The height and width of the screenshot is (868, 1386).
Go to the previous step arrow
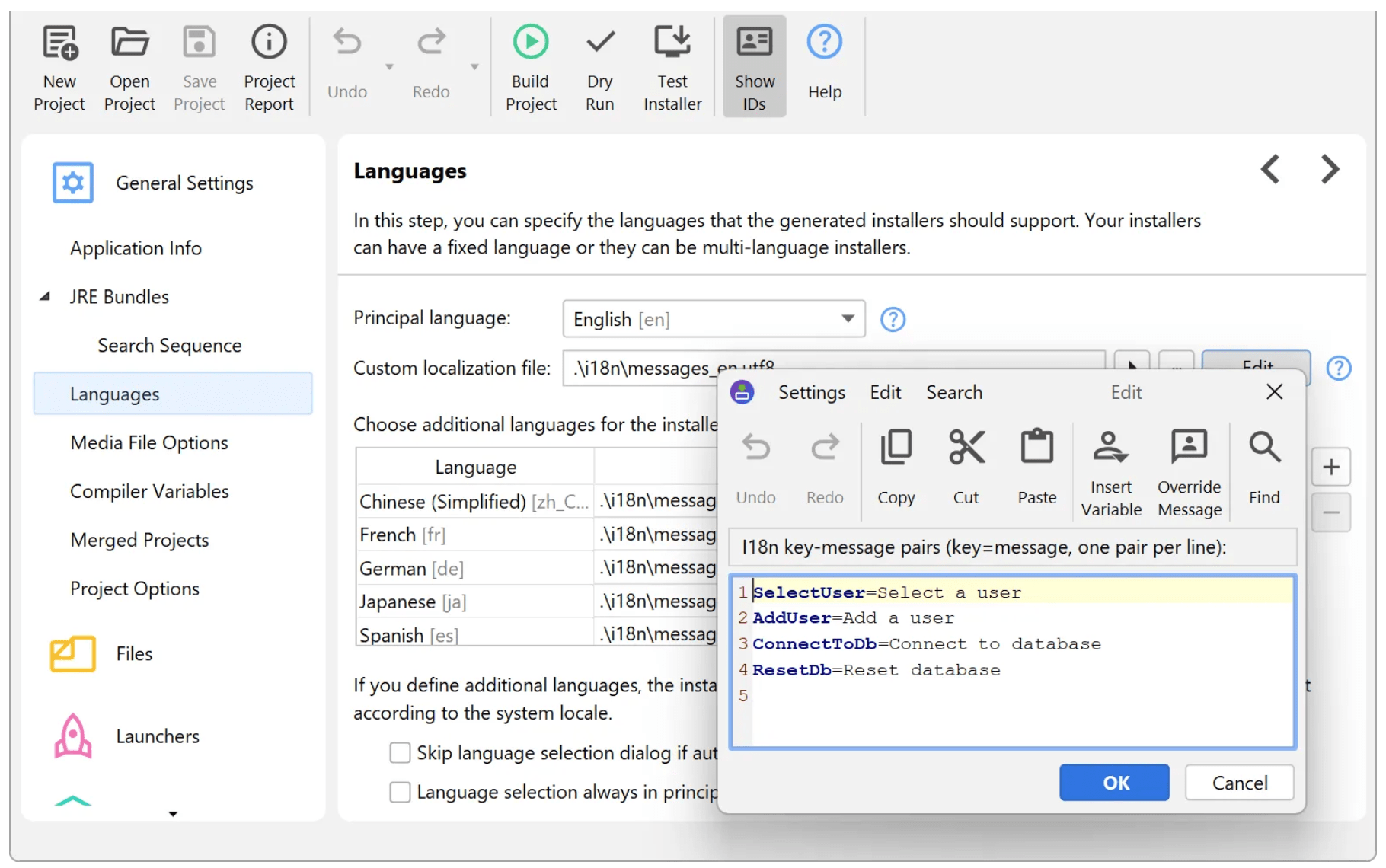(x=1269, y=169)
